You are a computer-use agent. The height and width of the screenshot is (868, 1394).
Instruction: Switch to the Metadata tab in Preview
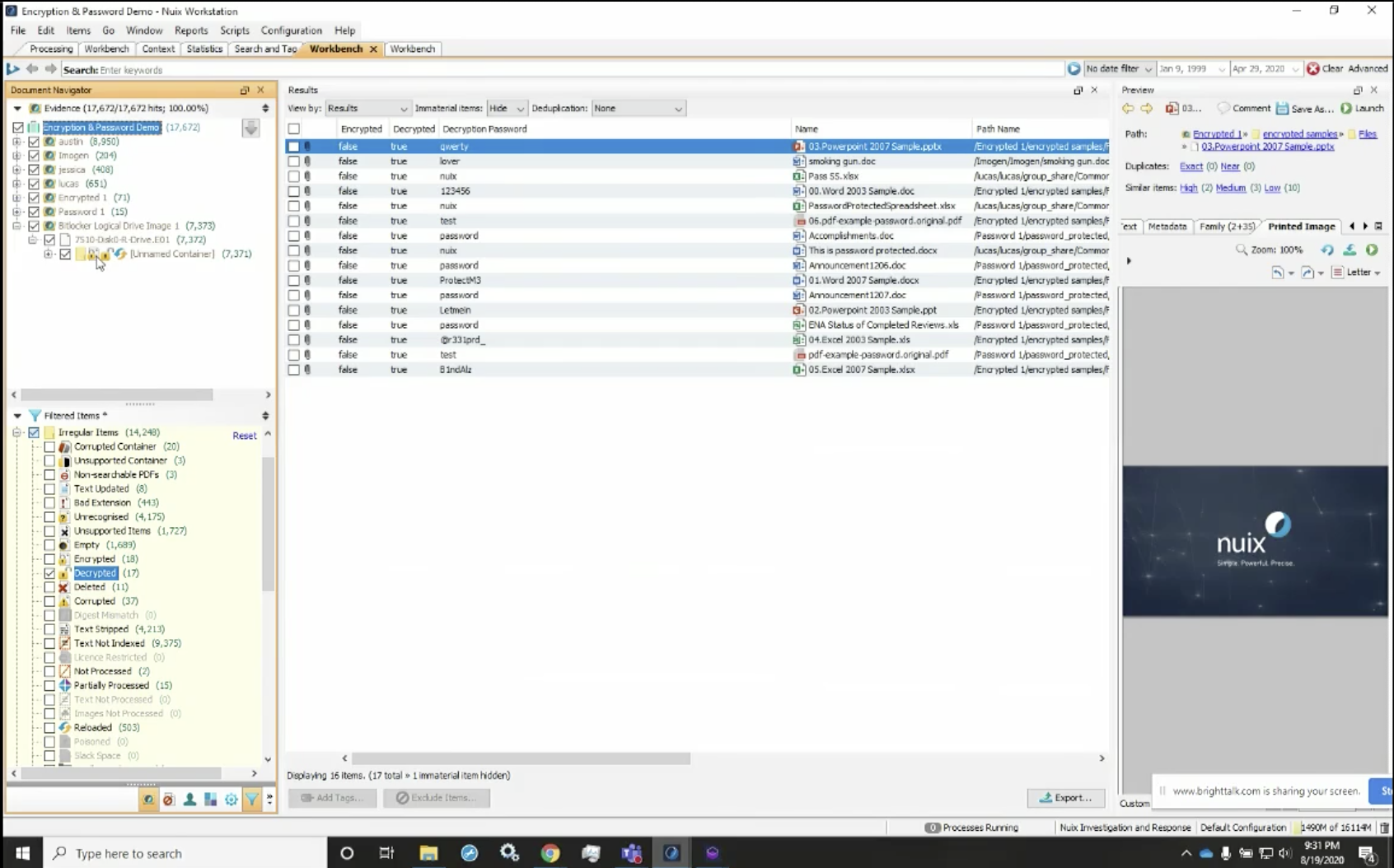pos(1167,226)
